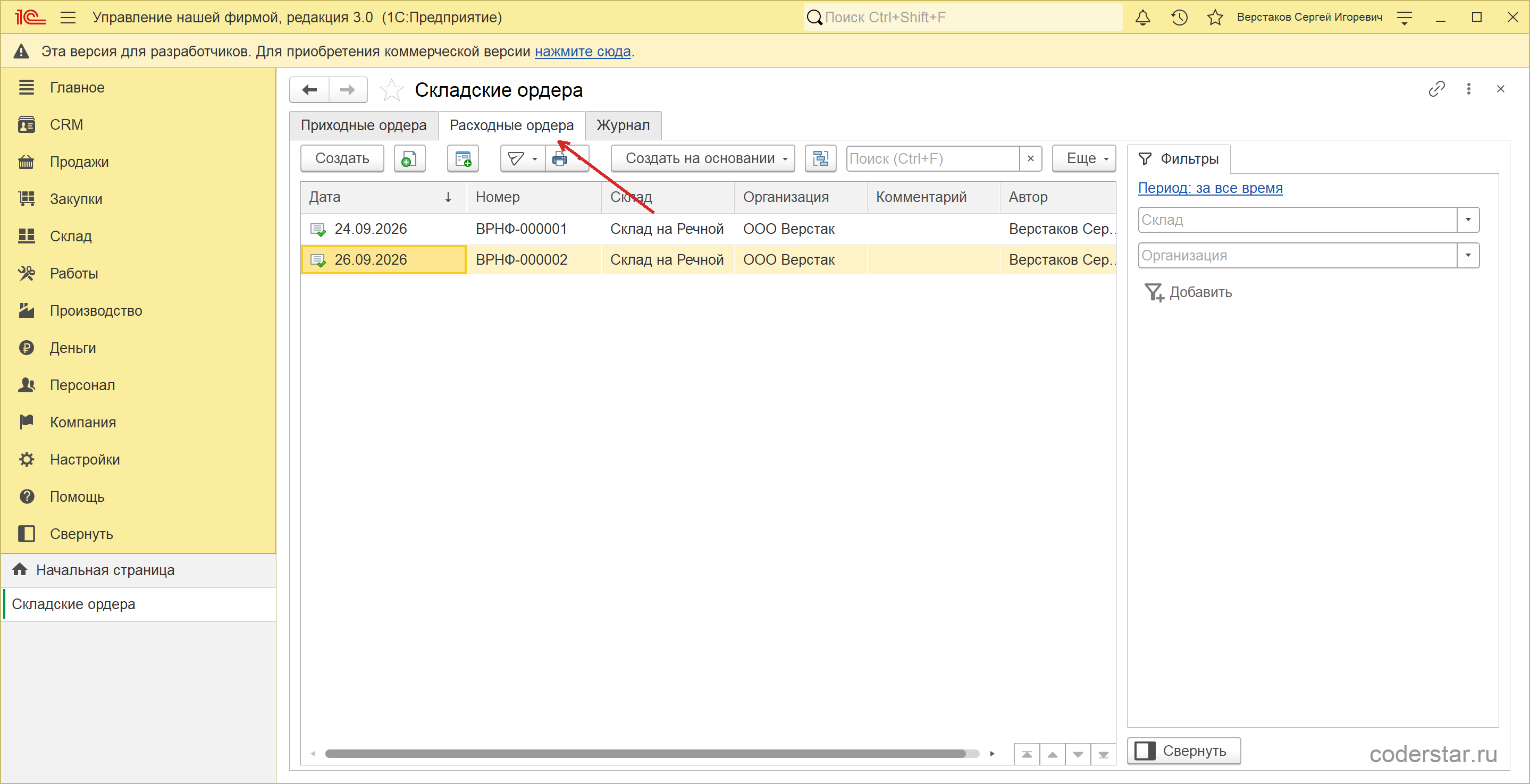Open the Организация filter dropdown arrow

coord(1468,255)
